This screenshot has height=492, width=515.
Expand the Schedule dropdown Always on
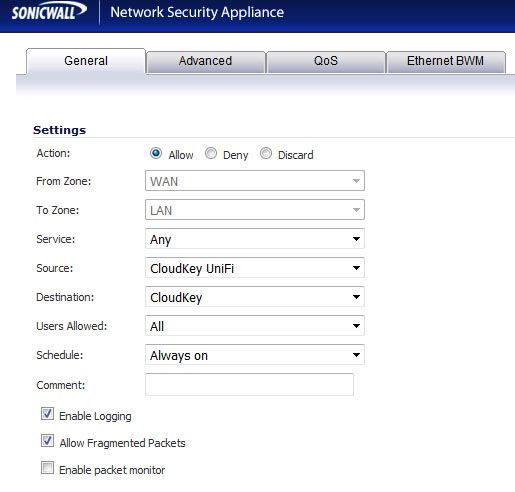pyautogui.click(x=255, y=355)
